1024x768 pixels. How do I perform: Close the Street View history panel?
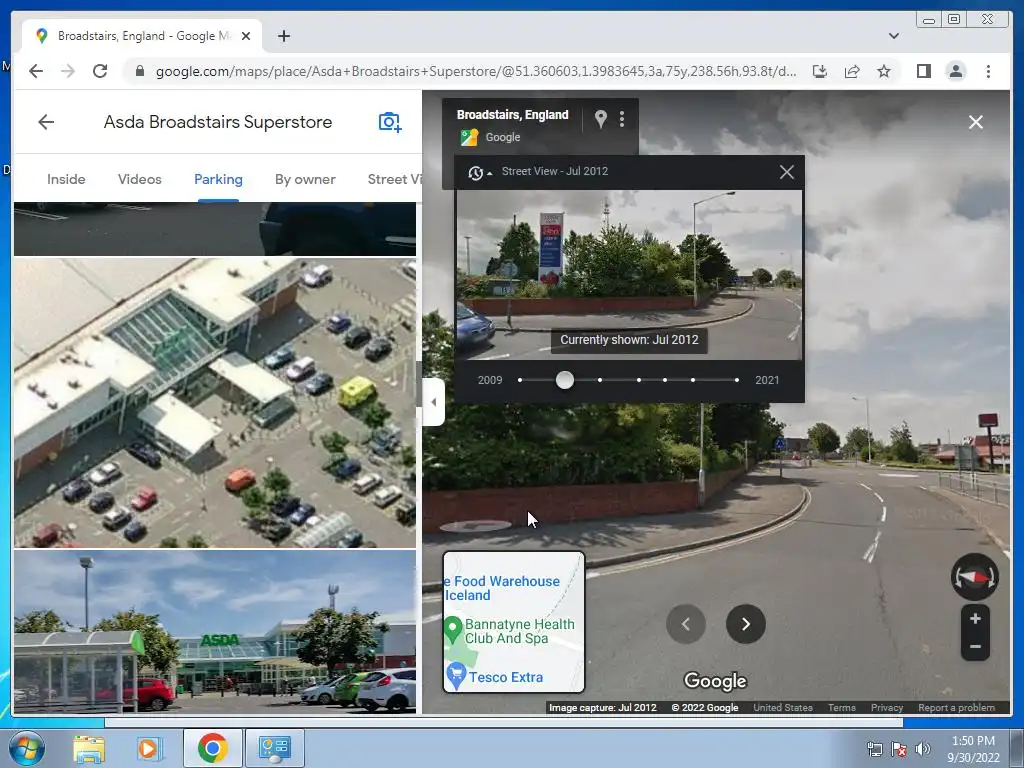pos(786,172)
